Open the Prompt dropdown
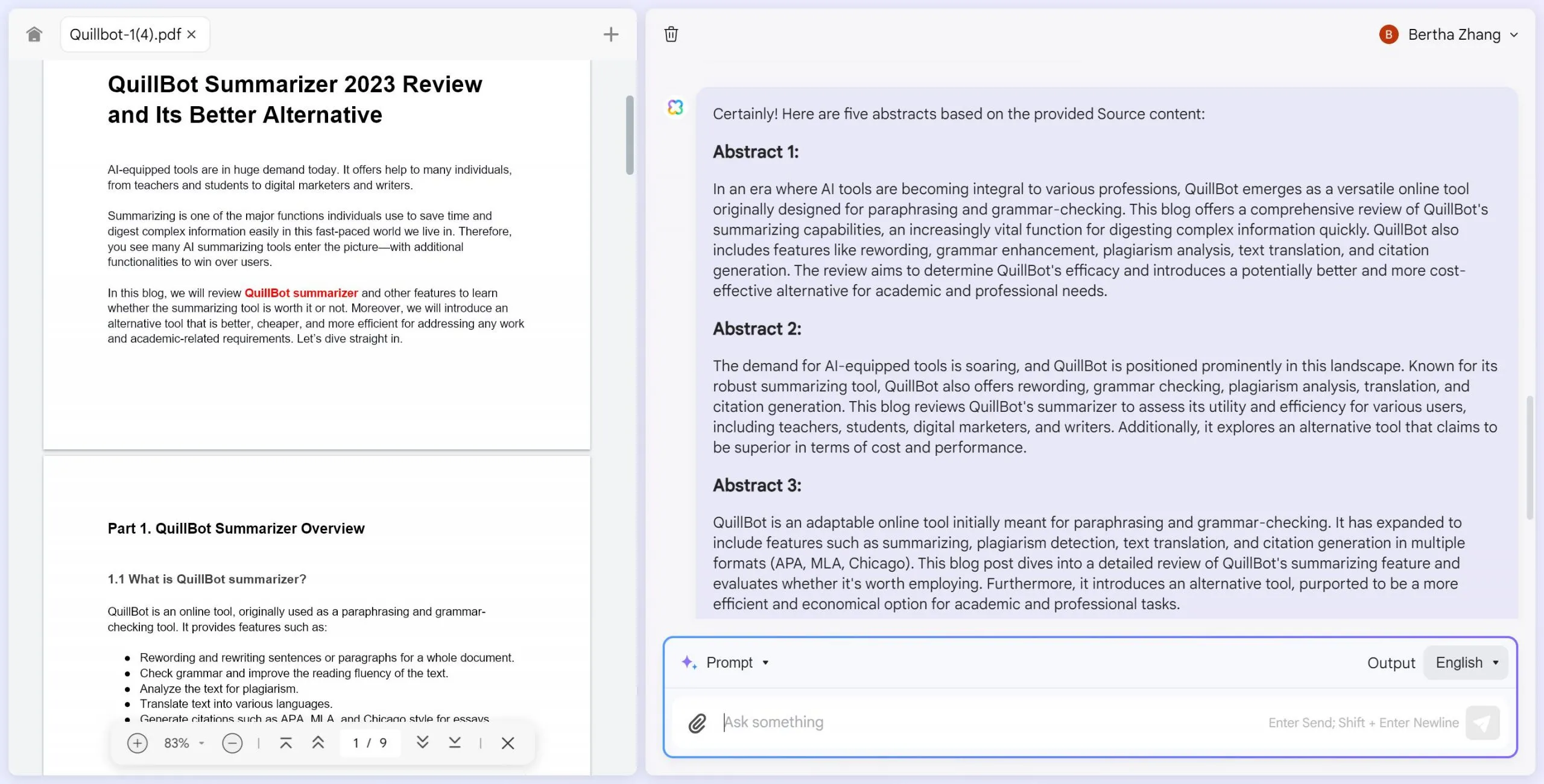1544x784 pixels. [737, 662]
